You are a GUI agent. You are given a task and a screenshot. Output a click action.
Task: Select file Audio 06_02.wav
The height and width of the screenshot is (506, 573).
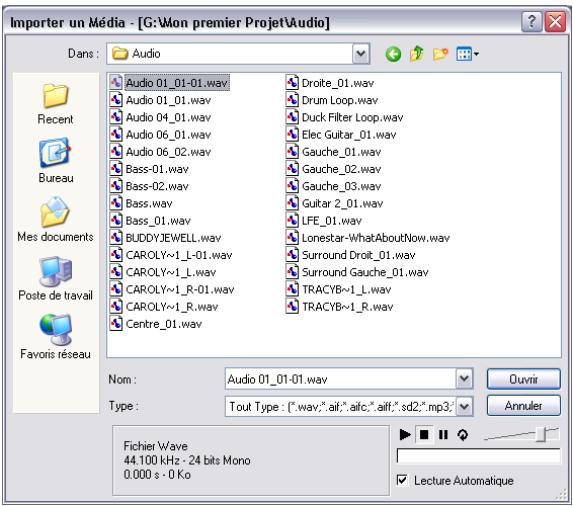point(160,152)
